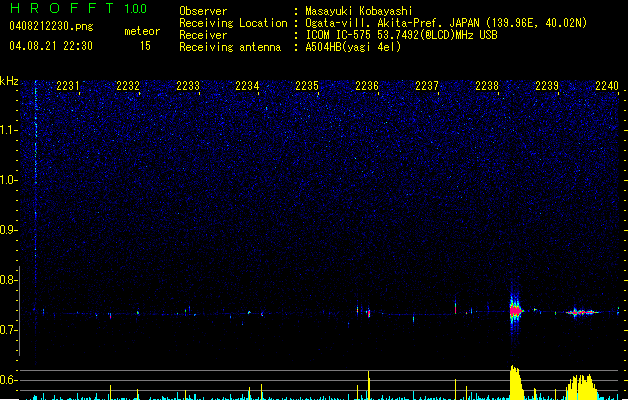Screen dimensions: 629x400
Task: Click the 2237 time marker
Action: point(427,86)
